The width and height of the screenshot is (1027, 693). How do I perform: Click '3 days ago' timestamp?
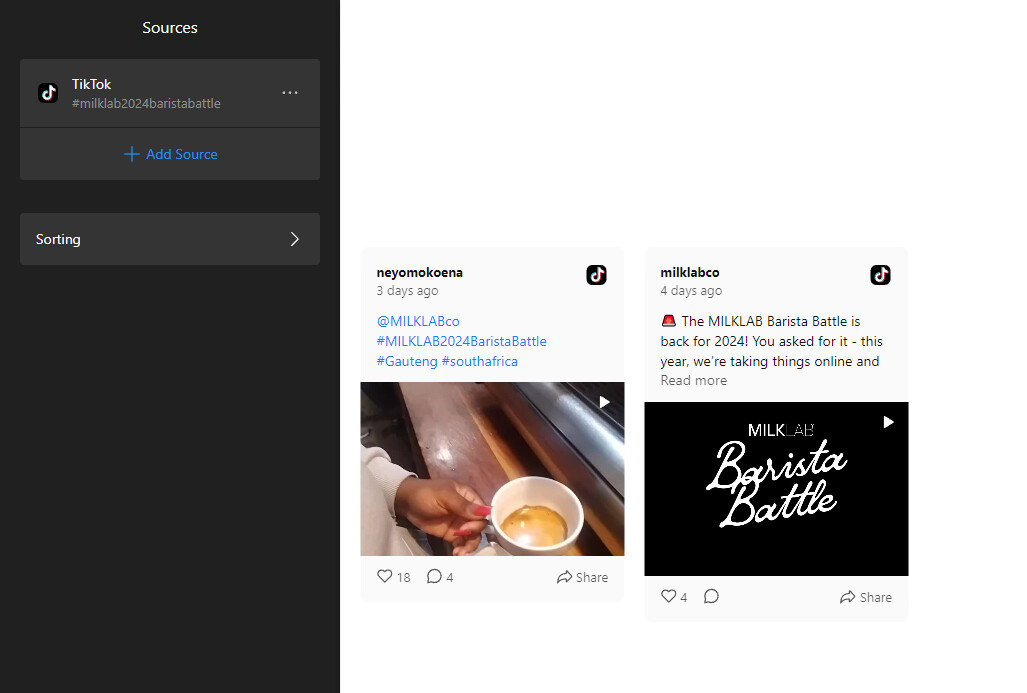407,291
